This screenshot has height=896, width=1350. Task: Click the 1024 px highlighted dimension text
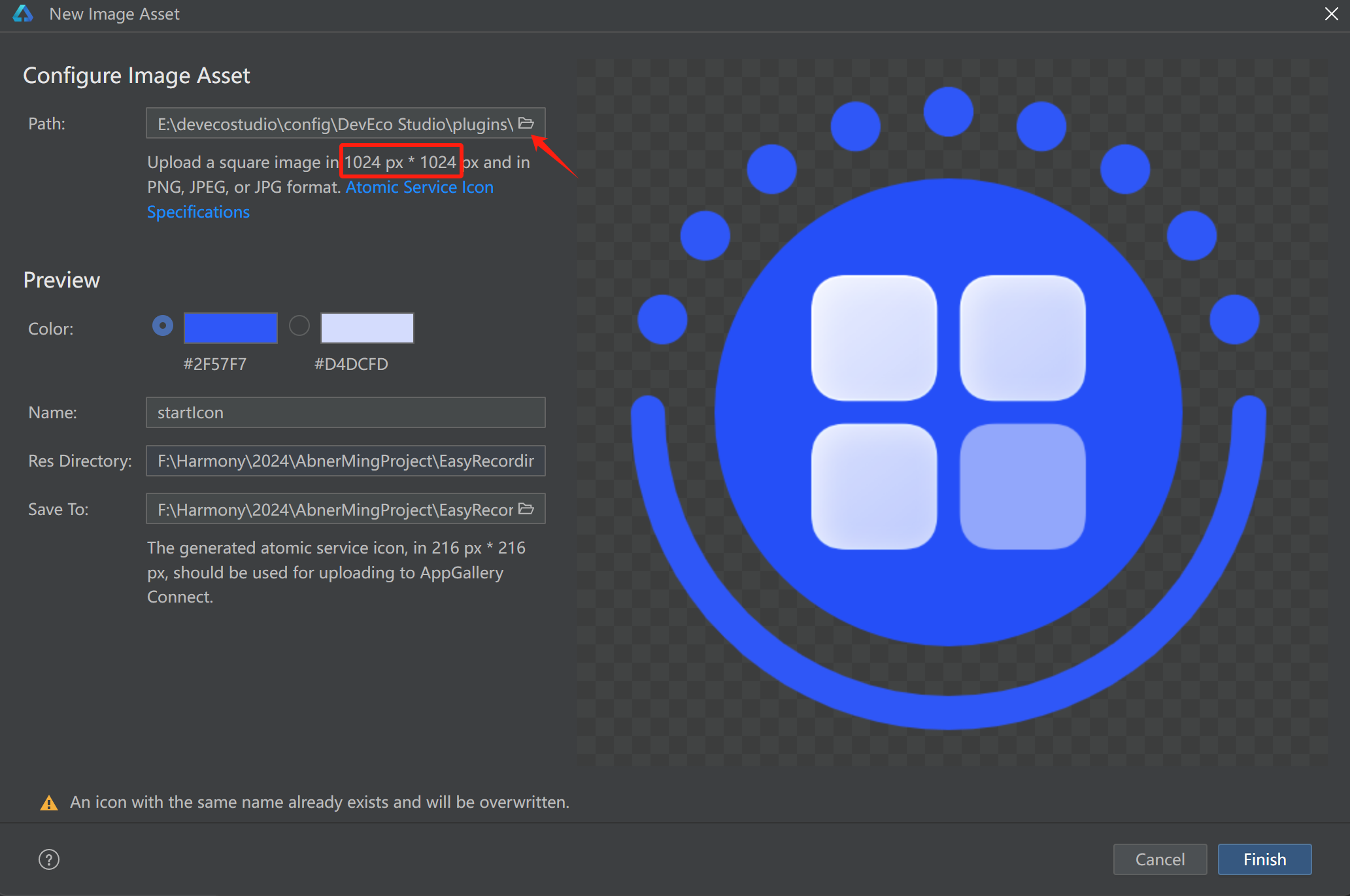400,161
